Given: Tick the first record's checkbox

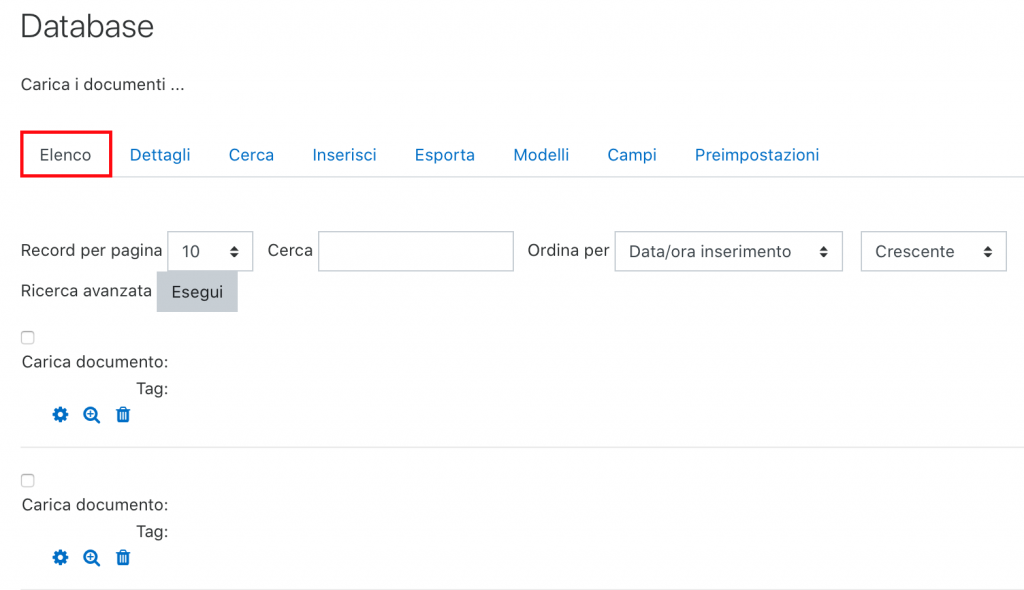Looking at the screenshot, I should [x=27, y=338].
